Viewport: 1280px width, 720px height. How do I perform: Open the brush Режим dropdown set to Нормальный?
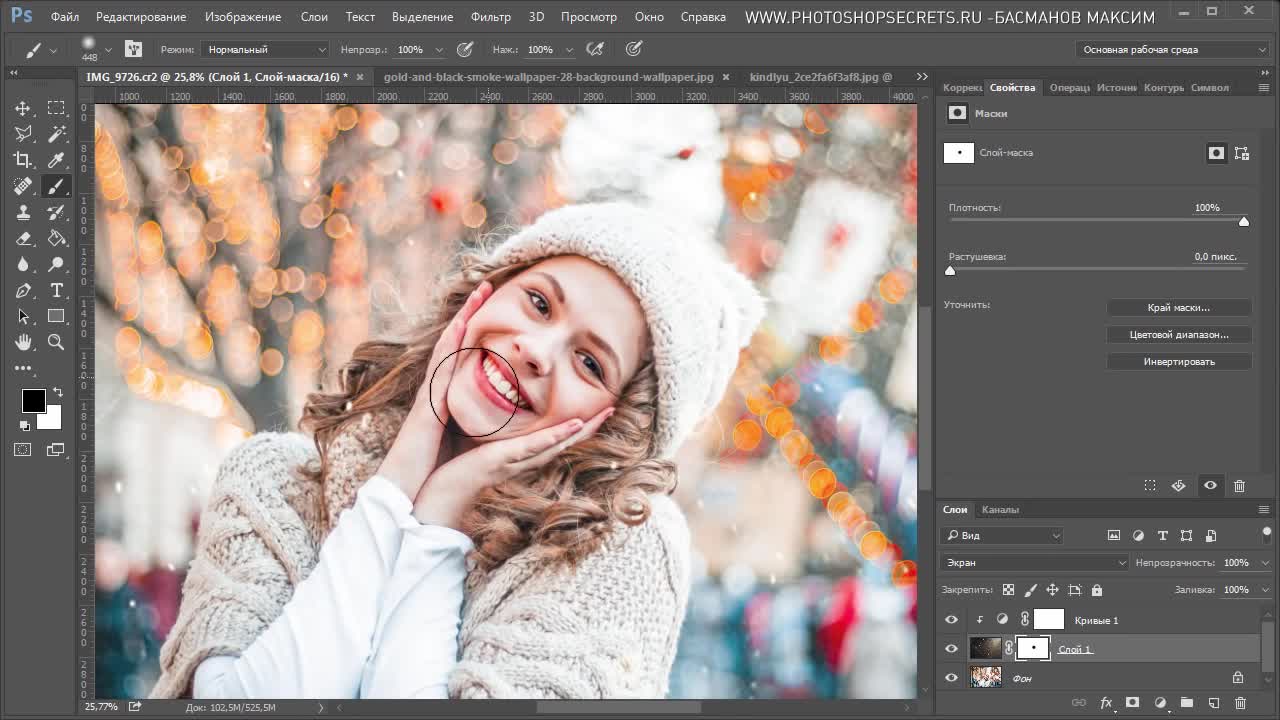point(264,49)
